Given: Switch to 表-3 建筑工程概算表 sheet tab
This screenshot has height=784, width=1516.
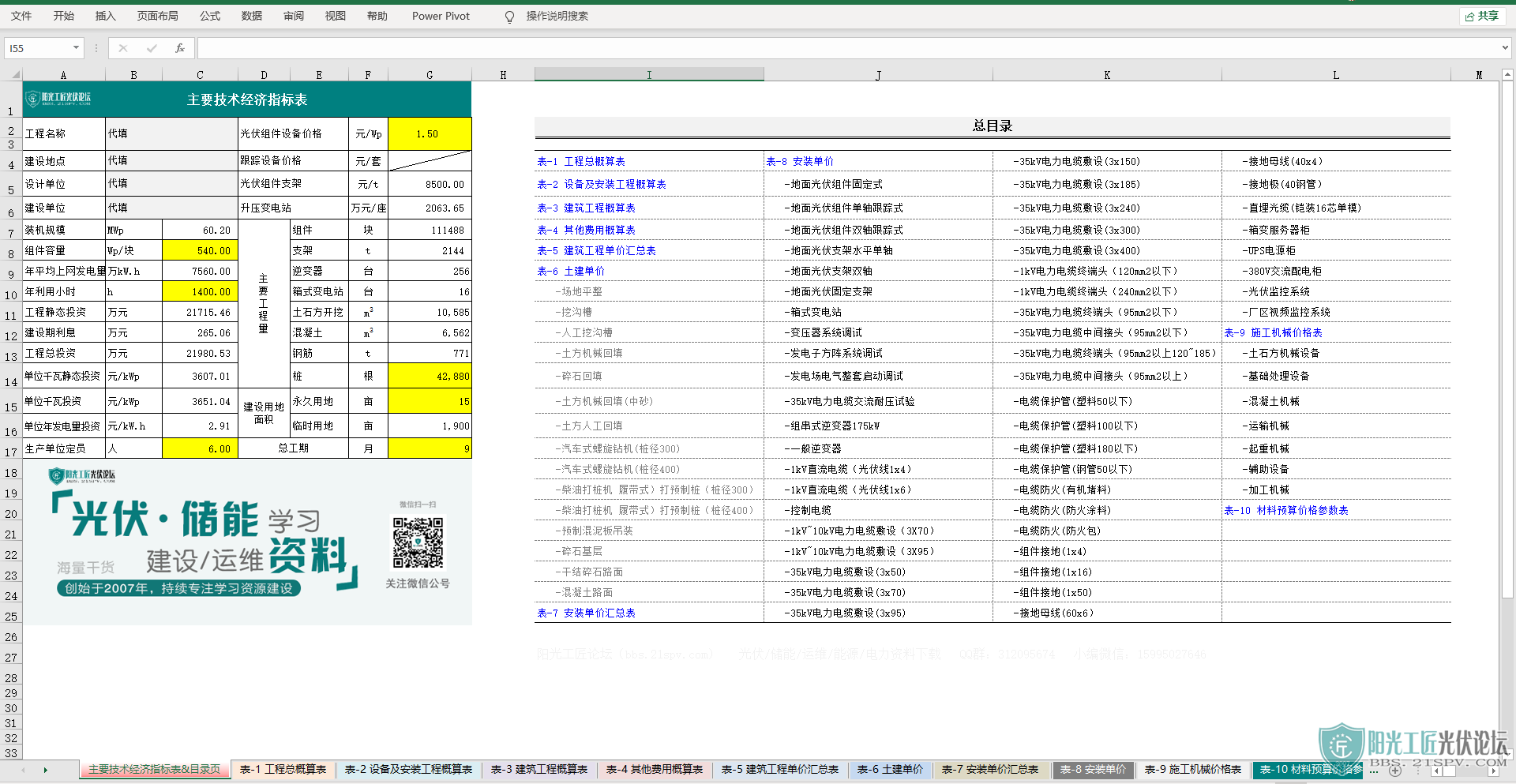Looking at the screenshot, I should click(539, 770).
